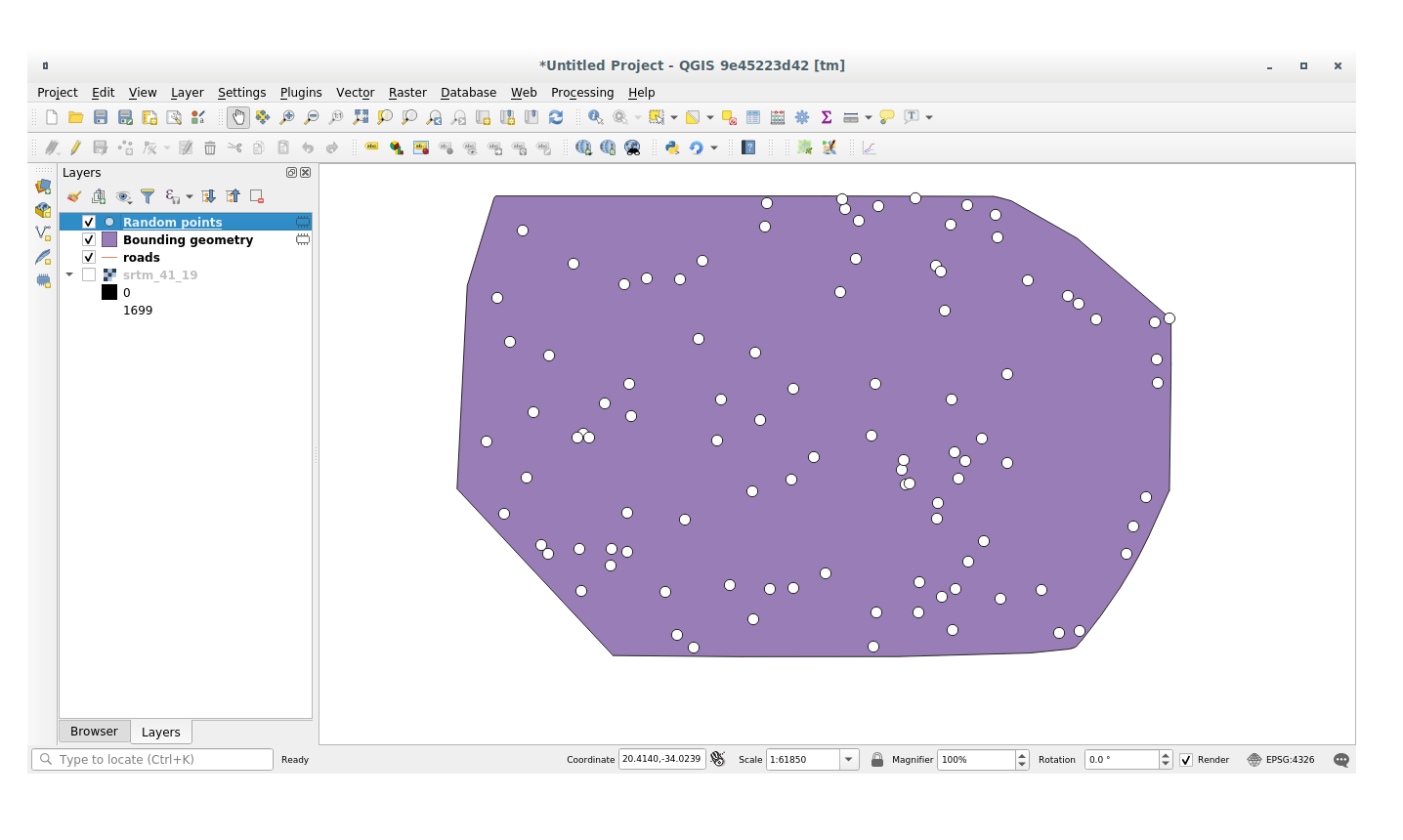Uncheck the Random points layer visibility

pos(89,223)
